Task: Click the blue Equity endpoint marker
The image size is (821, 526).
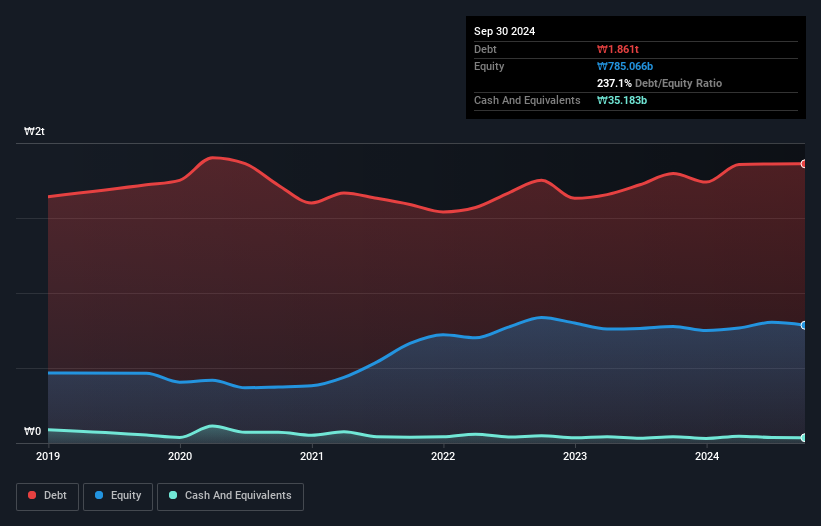Action: point(804,325)
